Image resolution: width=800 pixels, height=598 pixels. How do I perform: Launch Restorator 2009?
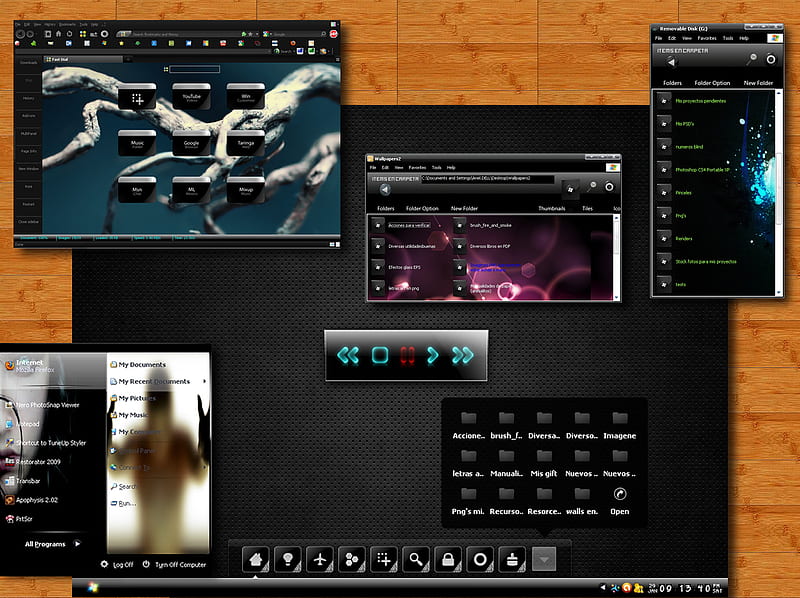coord(33,462)
